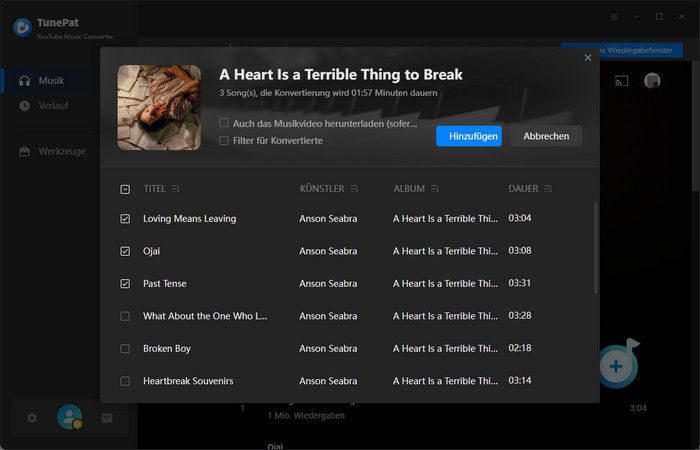Click the dialog title A Heart Is a Terrible Thing to Break
Image resolution: width=700 pixels, height=450 pixels.
pos(341,75)
